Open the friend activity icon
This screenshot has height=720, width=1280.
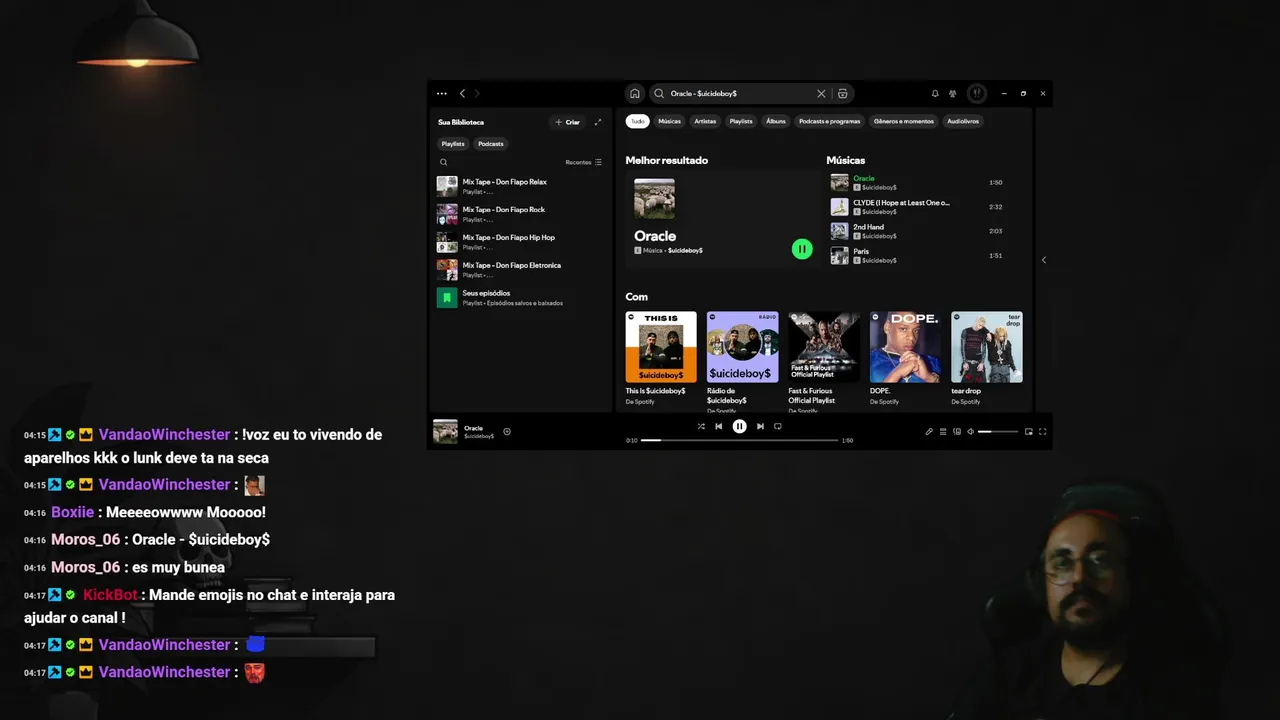click(x=953, y=93)
